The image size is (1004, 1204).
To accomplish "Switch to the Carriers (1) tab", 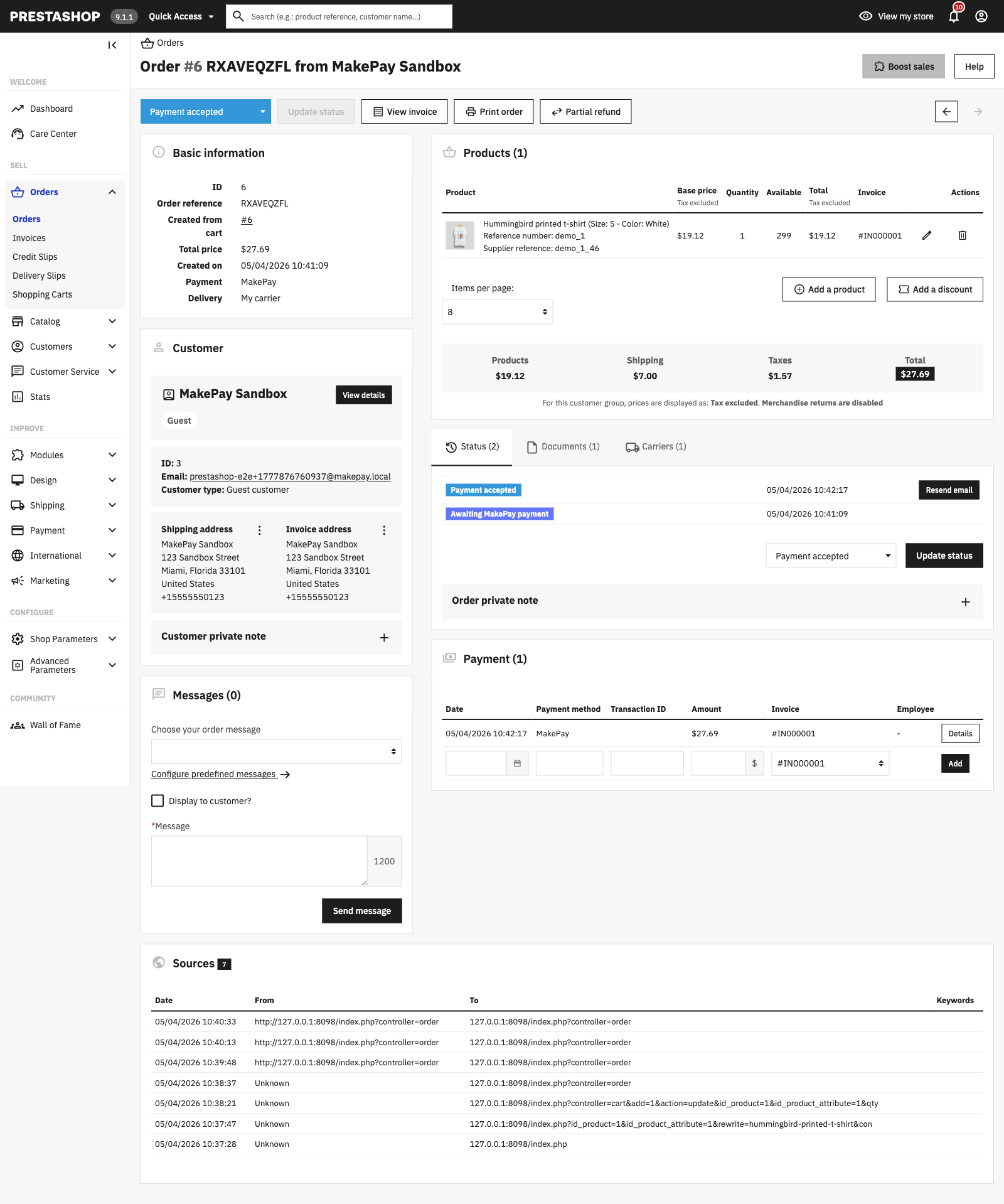I will coord(656,447).
